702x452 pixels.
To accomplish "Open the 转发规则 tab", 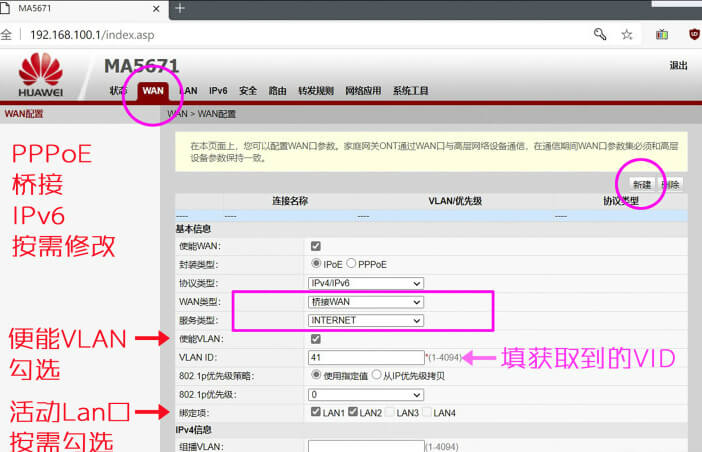I will click(x=316, y=91).
